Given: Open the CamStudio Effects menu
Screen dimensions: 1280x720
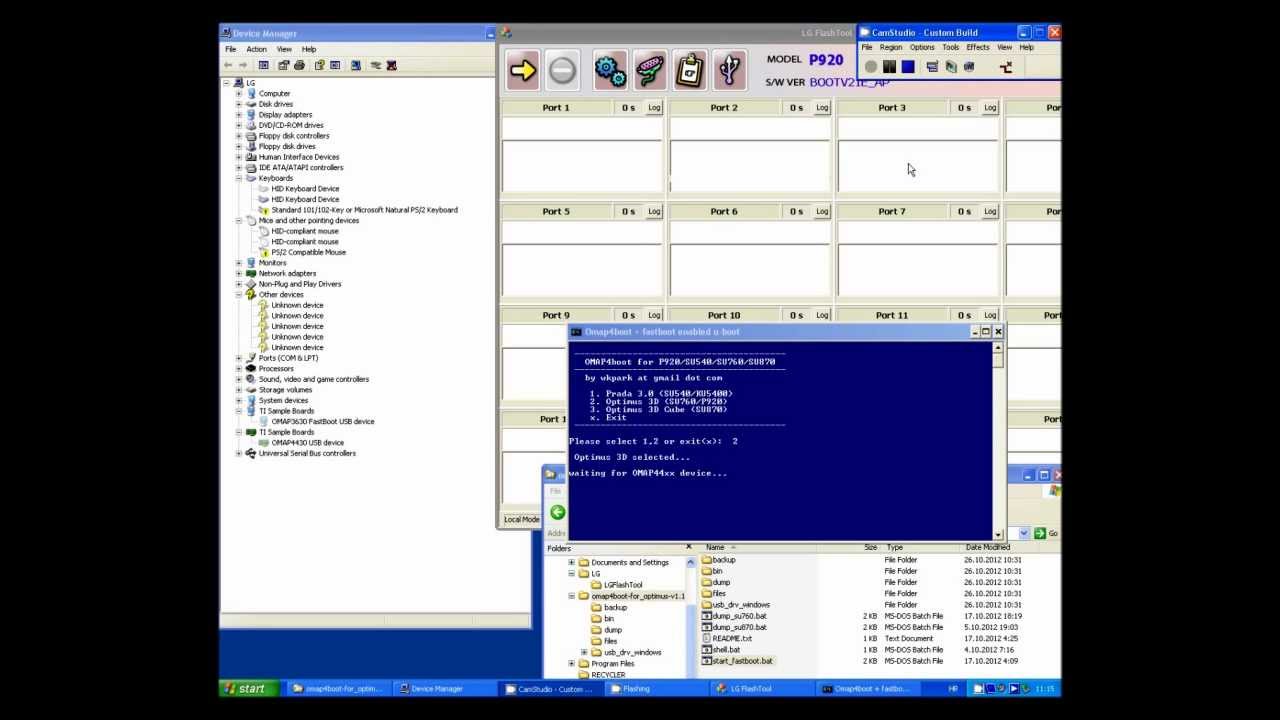Looking at the screenshot, I should point(978,47).
